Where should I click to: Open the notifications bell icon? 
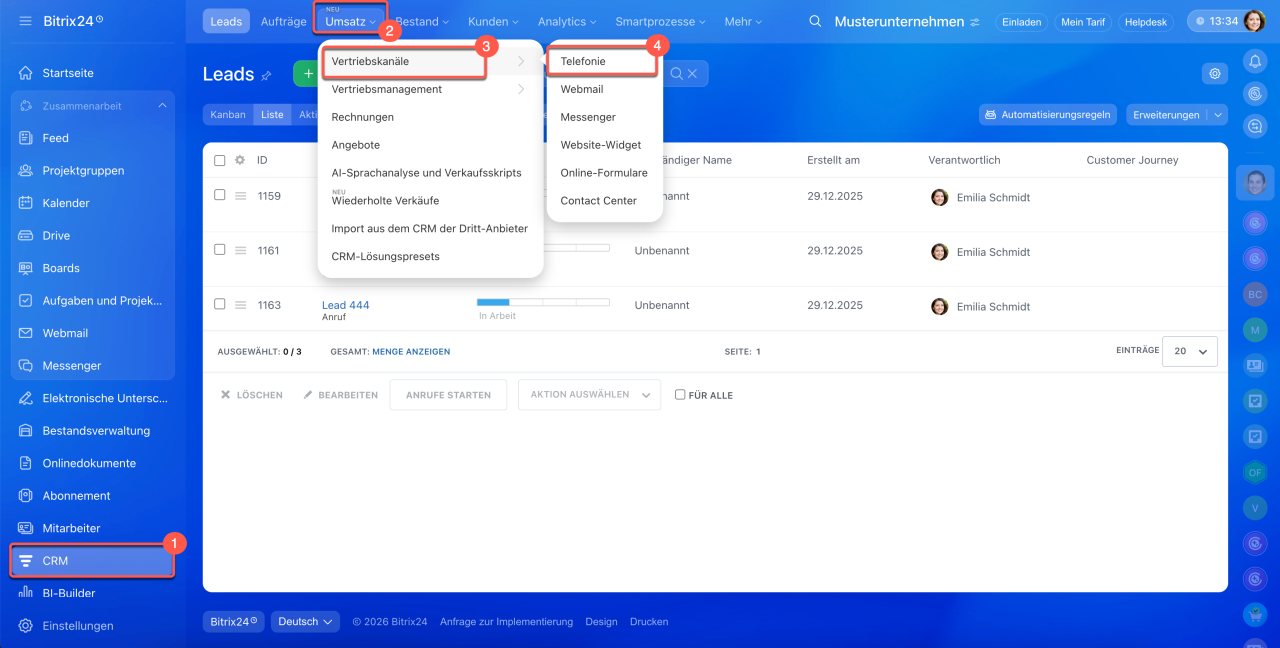tap(1254, 61)
